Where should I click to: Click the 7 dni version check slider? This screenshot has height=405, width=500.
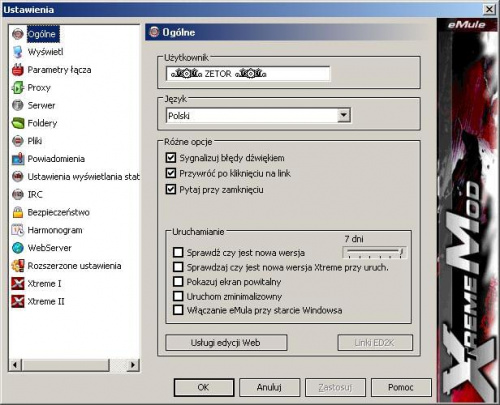pyautogui.click(x=374, y=252)
